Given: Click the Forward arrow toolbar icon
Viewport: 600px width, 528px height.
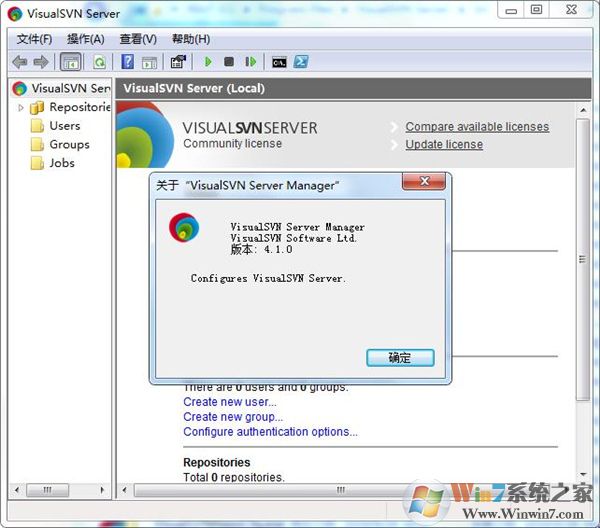Looking at the screenshot, I should click(41, 62).
